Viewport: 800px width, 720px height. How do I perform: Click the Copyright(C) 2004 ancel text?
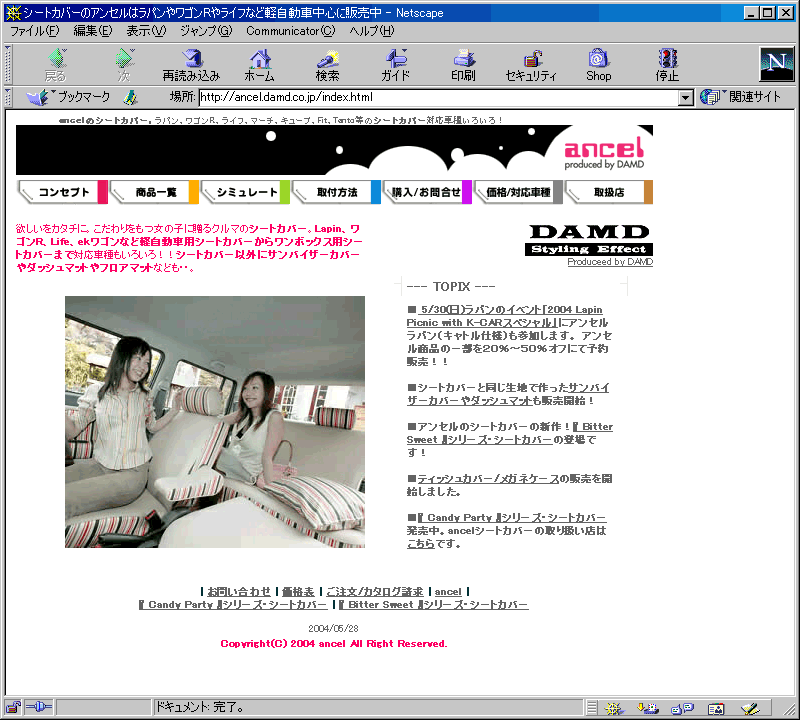tap(334, 644)
